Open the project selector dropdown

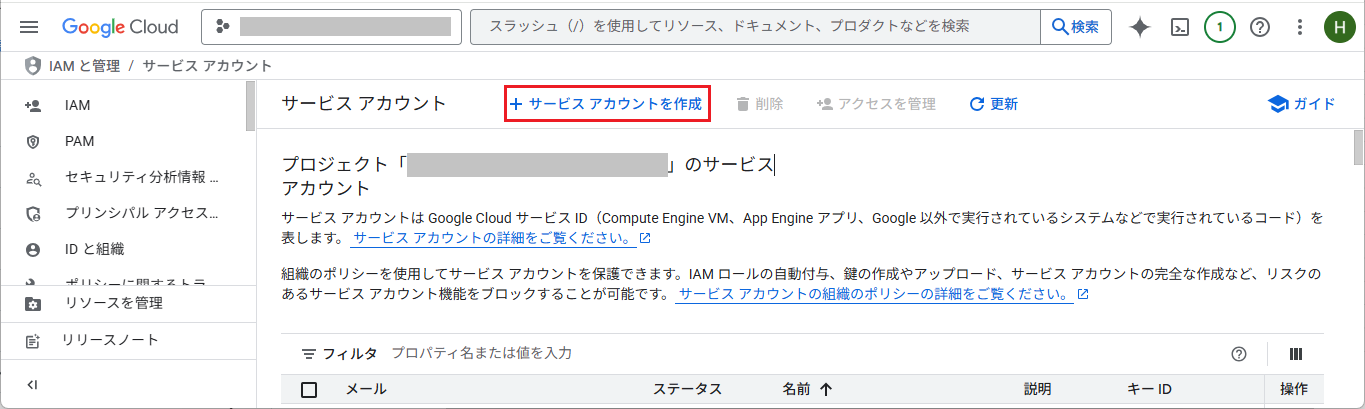coord(332,27)
